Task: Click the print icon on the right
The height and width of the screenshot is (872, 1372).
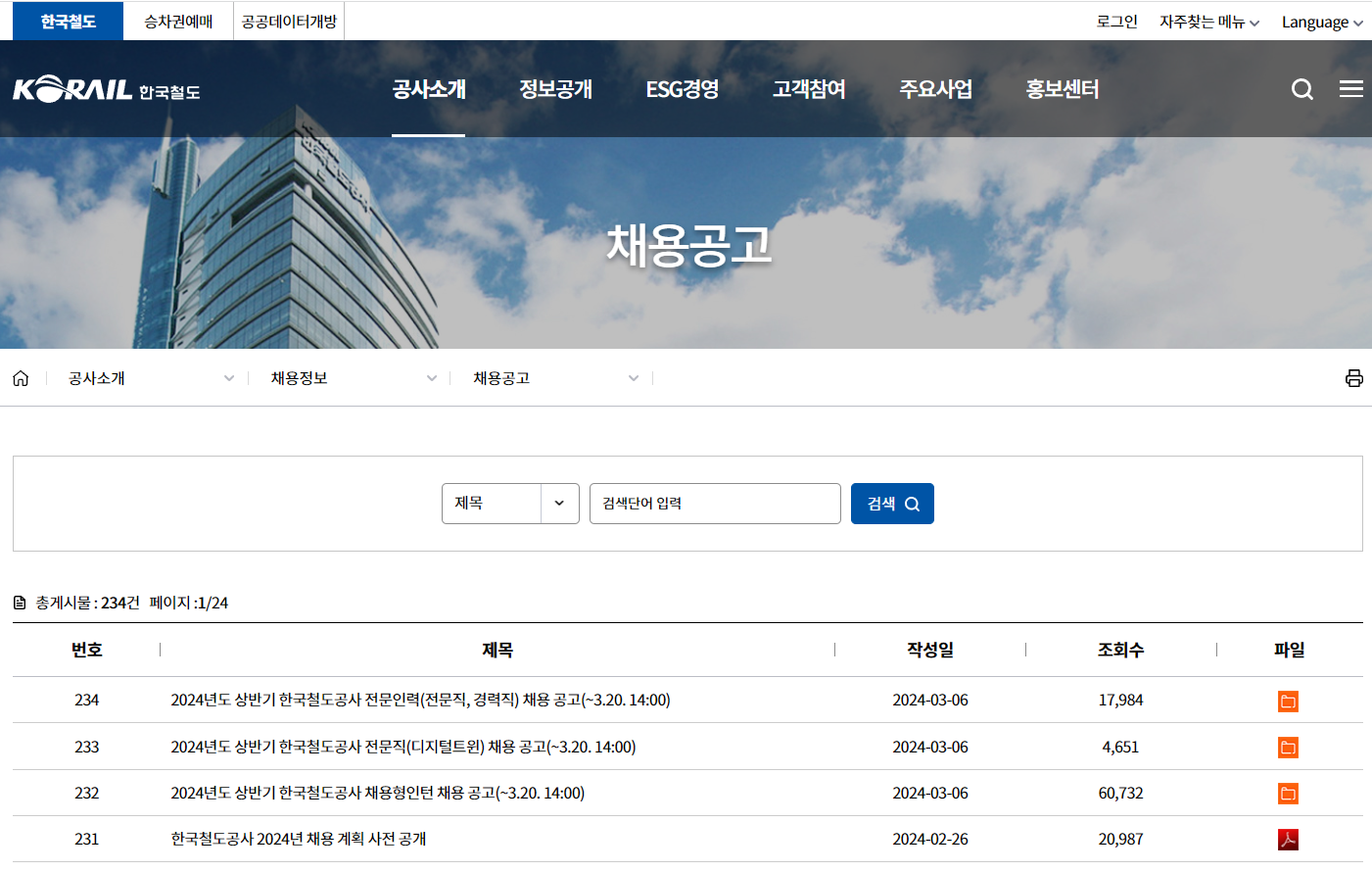Action: point(1355,378)
